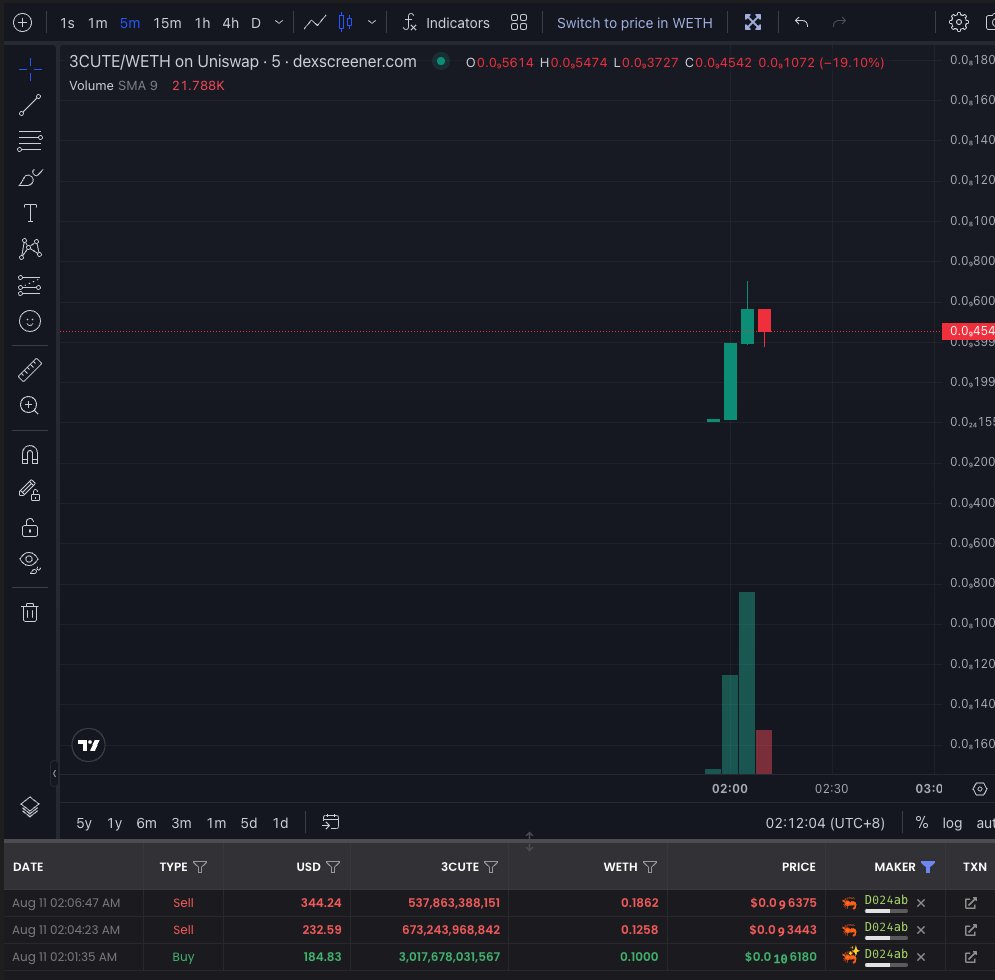Open the 02:01:35 AM buy transaction link
Screen dimensions: 995x980
pos(970,957)
